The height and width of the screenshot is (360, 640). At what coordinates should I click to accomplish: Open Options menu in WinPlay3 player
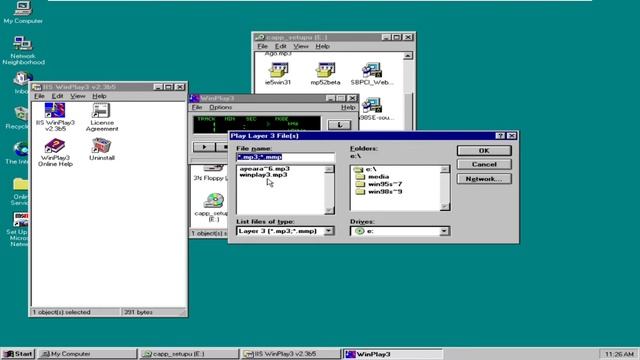[220, 107]
